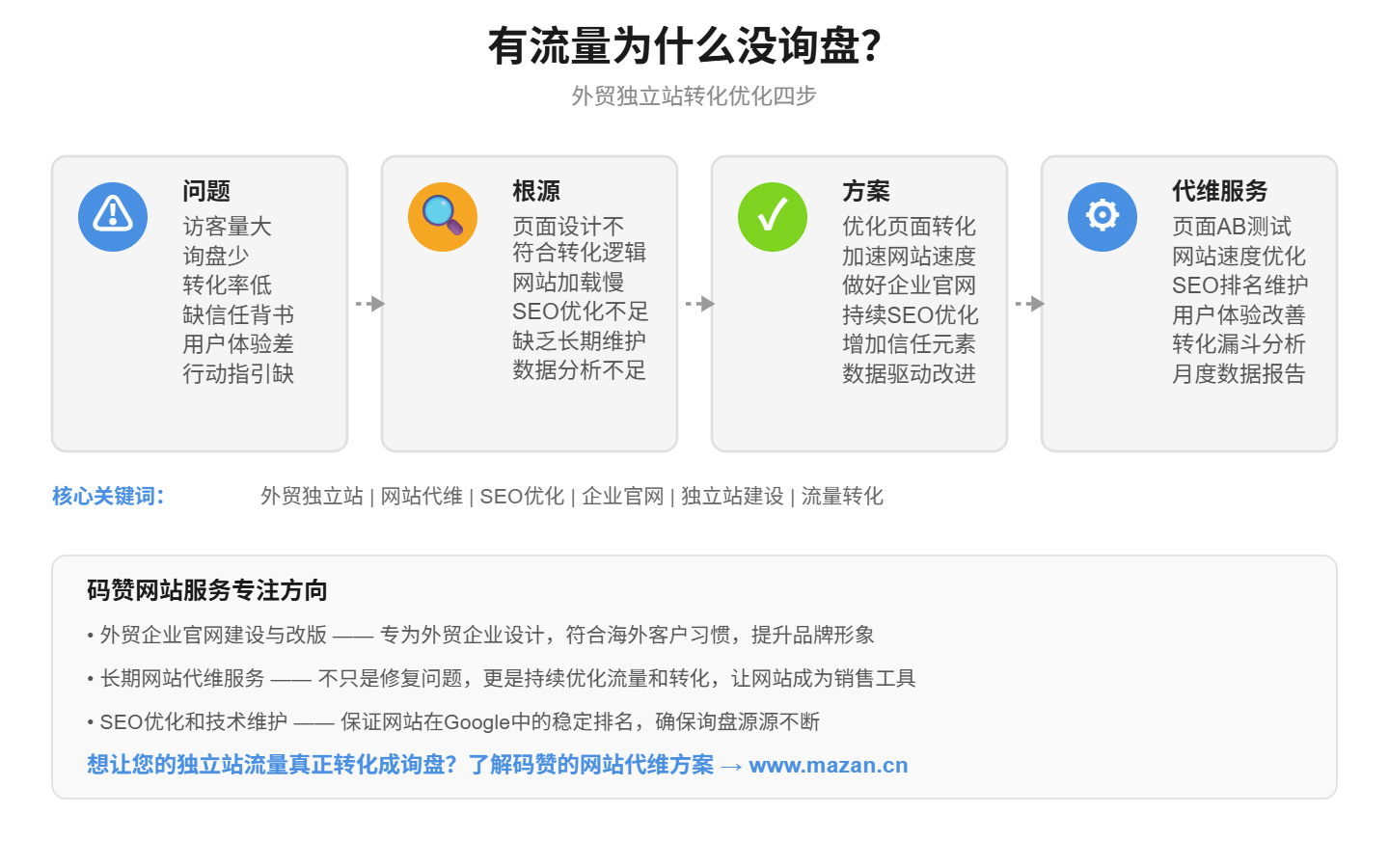Click the text 数据分析不足
Image resolution: width=1389 pixels, height=868 pixels.
click(x=580, y=369)
